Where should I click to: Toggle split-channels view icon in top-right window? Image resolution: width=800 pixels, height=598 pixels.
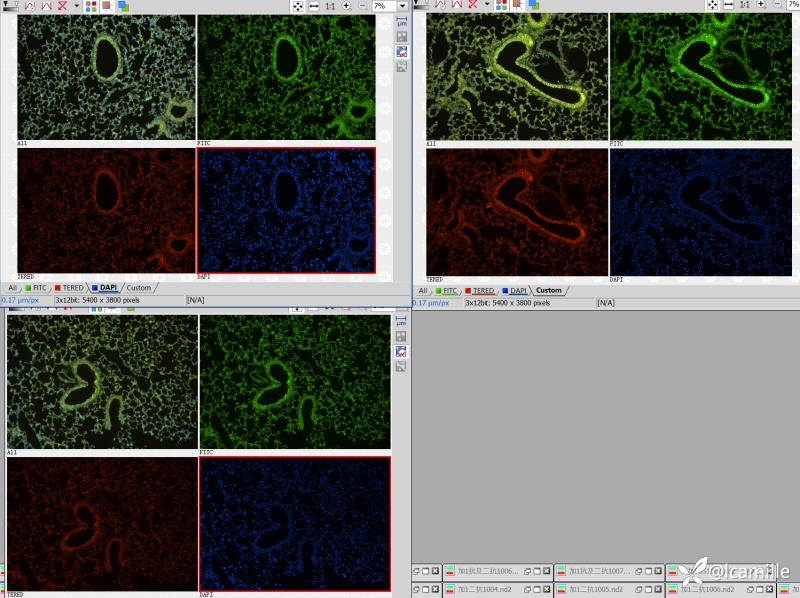click(502, 5)
